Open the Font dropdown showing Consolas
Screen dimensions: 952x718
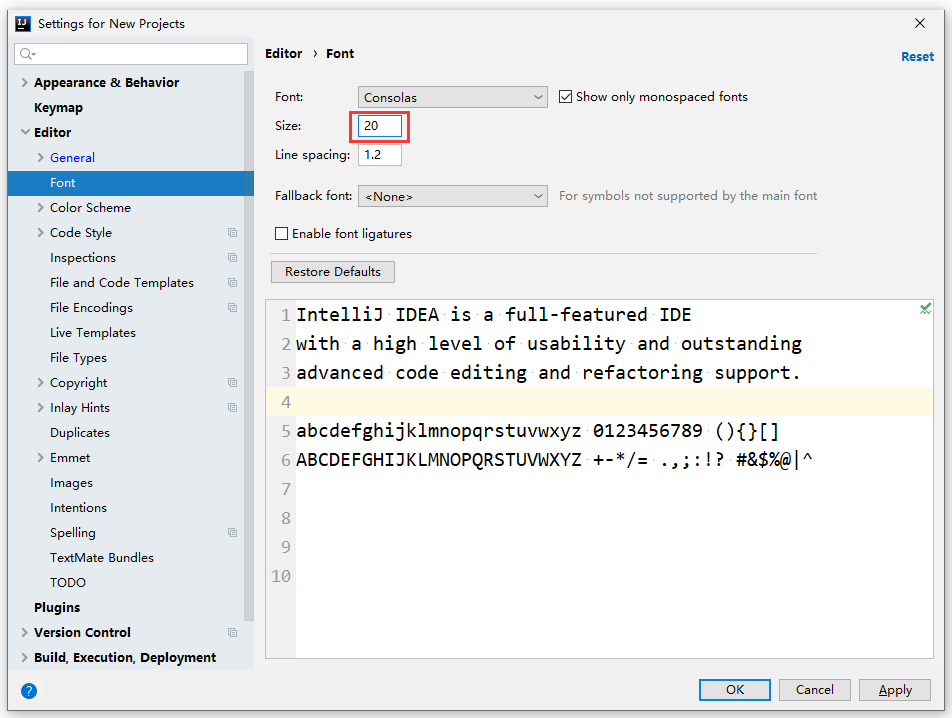point(452,97)
